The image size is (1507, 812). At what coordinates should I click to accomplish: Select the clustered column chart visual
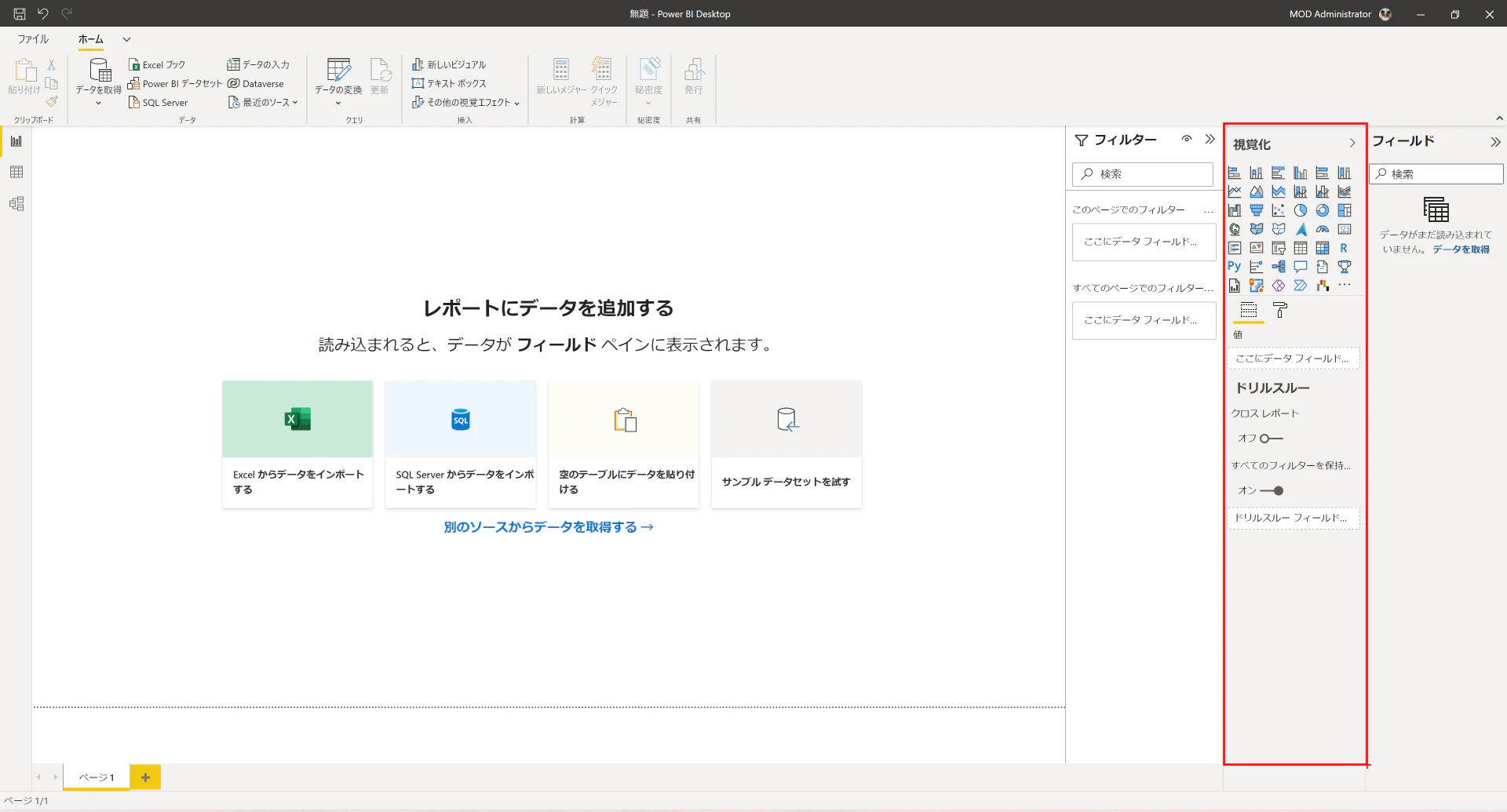coord(1301,173)
